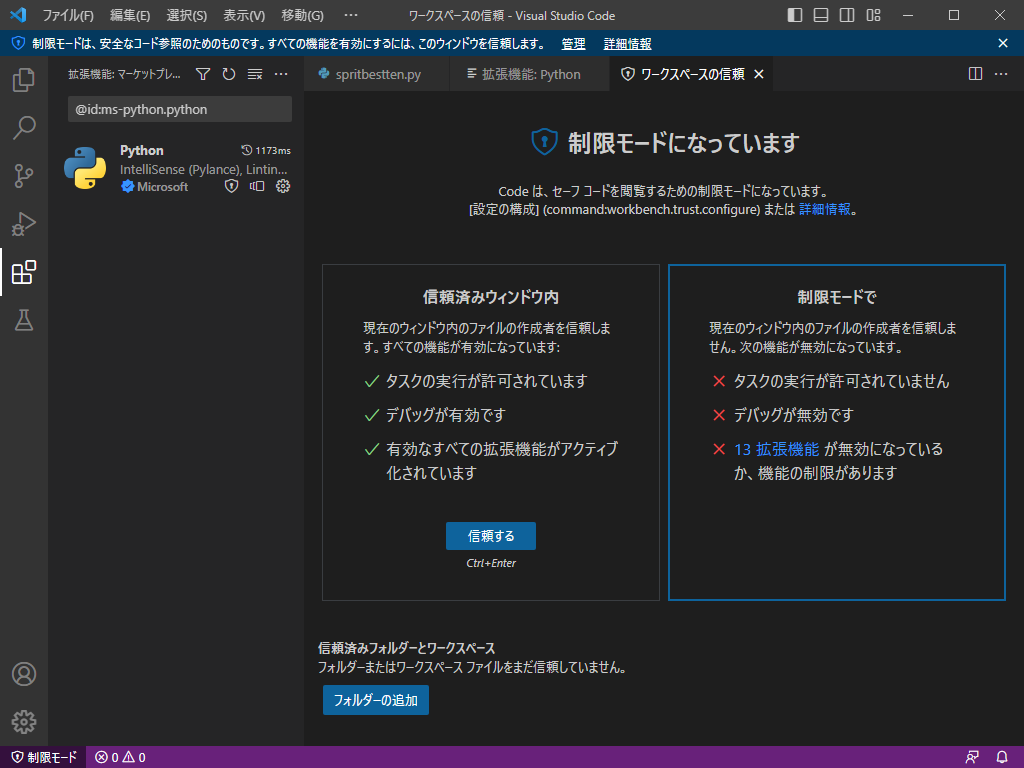The height and width of the screenshot is (768, 1024).
Task: Click 管理 link in restricted mode banner
Action: coord(573,44)
